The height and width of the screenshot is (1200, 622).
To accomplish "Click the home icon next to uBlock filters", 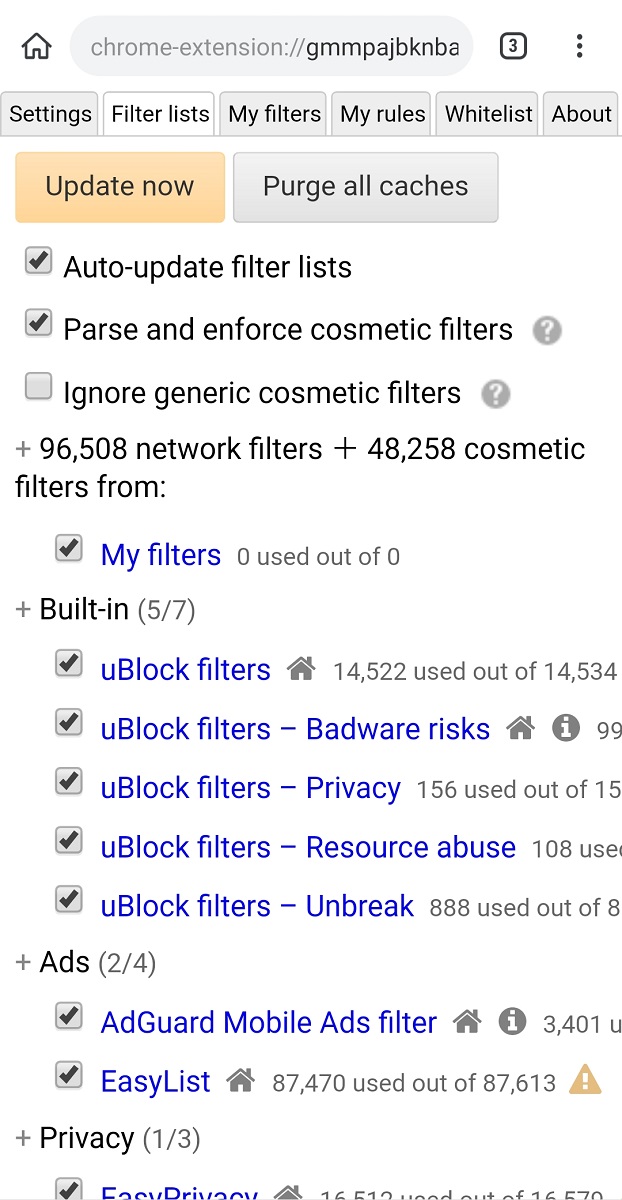I will (x=301, y=669).
